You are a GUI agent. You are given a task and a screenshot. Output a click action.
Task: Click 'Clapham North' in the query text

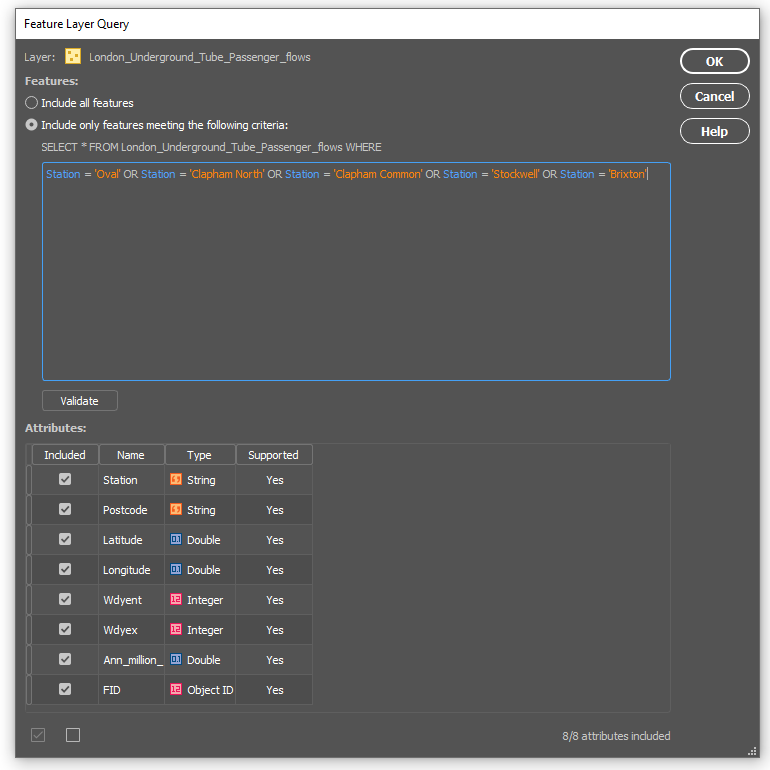pos(227,174)
